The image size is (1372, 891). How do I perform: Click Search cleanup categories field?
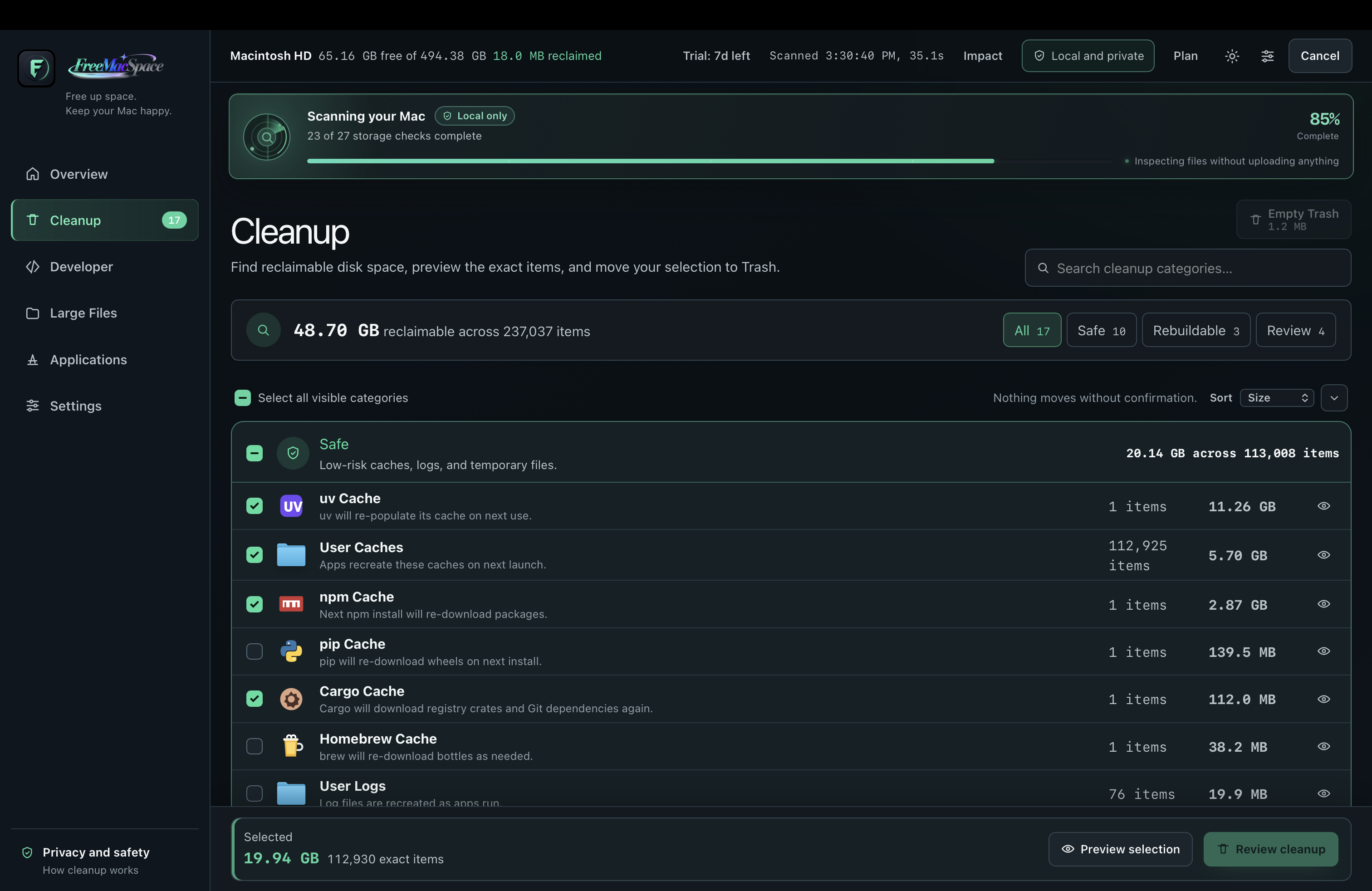click(x=1187, y=268)
